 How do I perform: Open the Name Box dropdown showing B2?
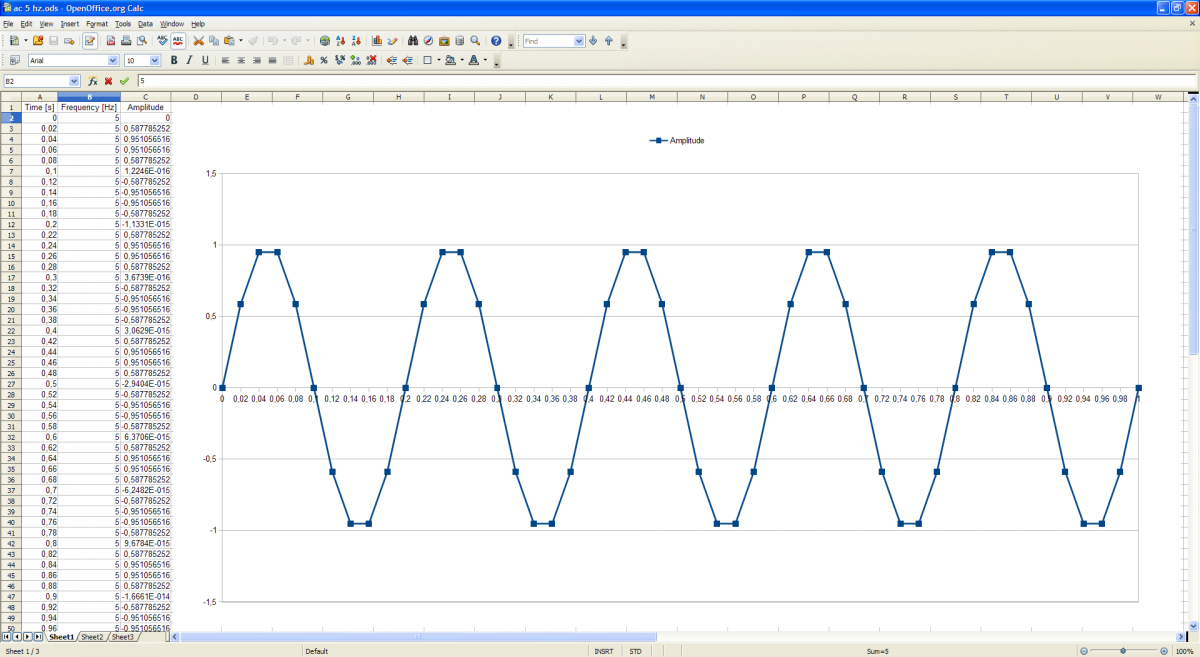(x=74, y=81)
